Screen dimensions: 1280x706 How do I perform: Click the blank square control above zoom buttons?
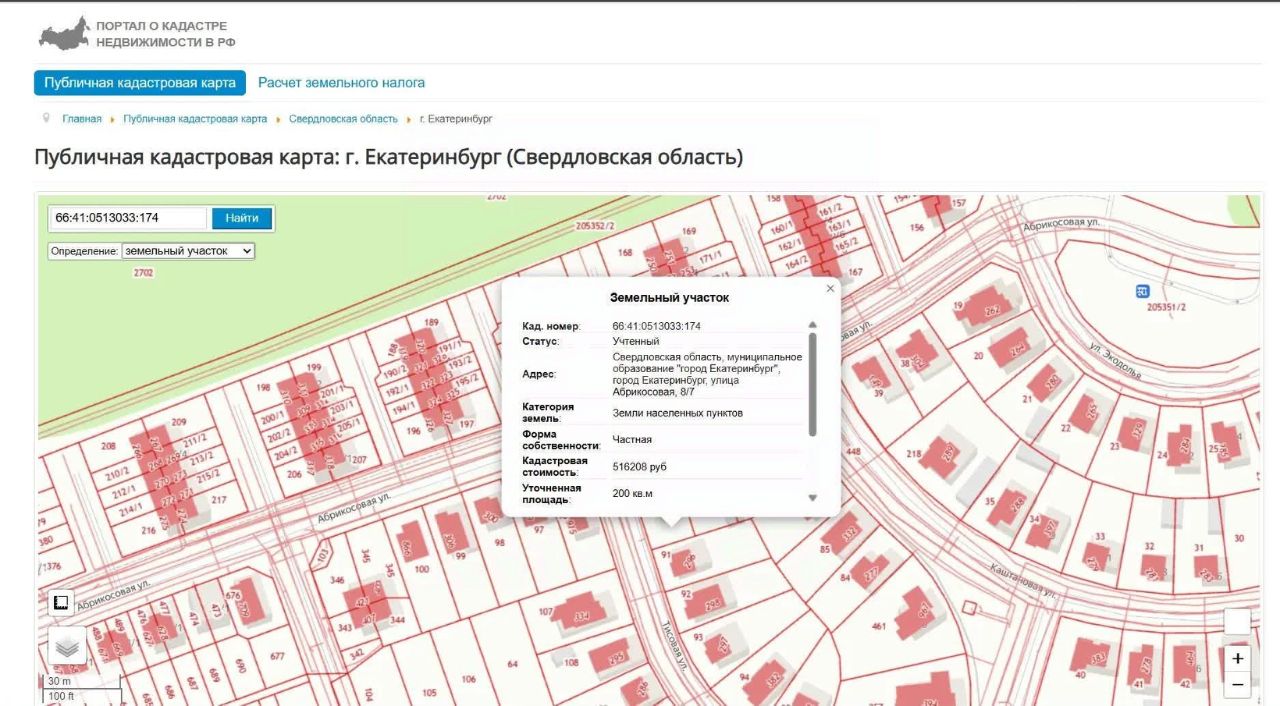tap(1237, 622)
